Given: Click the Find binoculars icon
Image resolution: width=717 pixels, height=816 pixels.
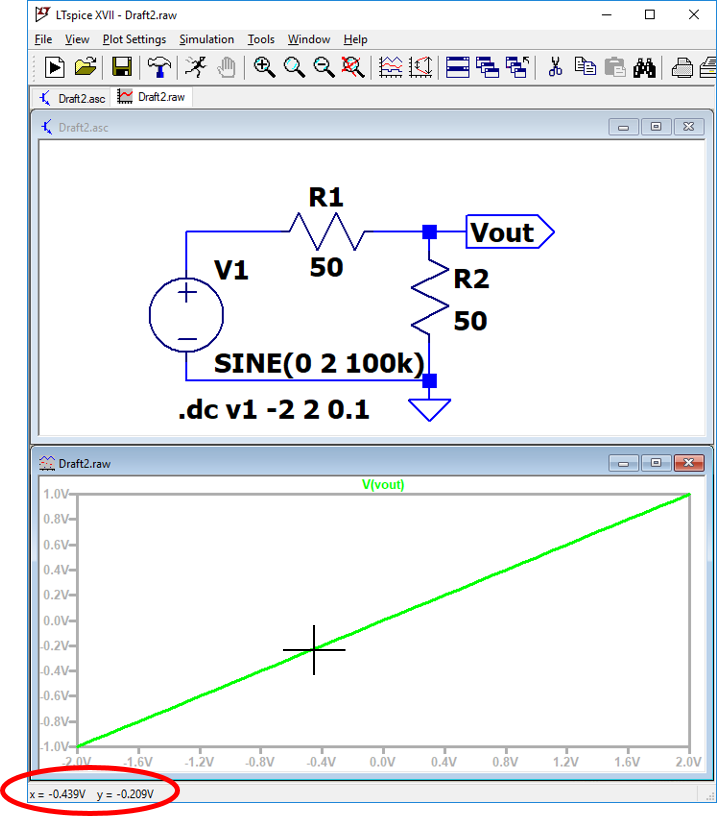Looking at the screenshot, I should point(644,67).
